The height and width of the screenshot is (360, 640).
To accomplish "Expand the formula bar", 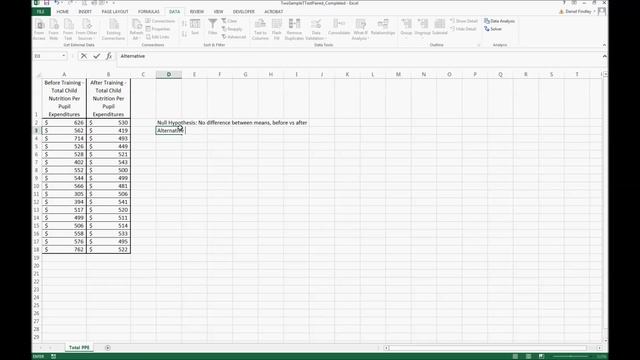I will coord(604,56).
